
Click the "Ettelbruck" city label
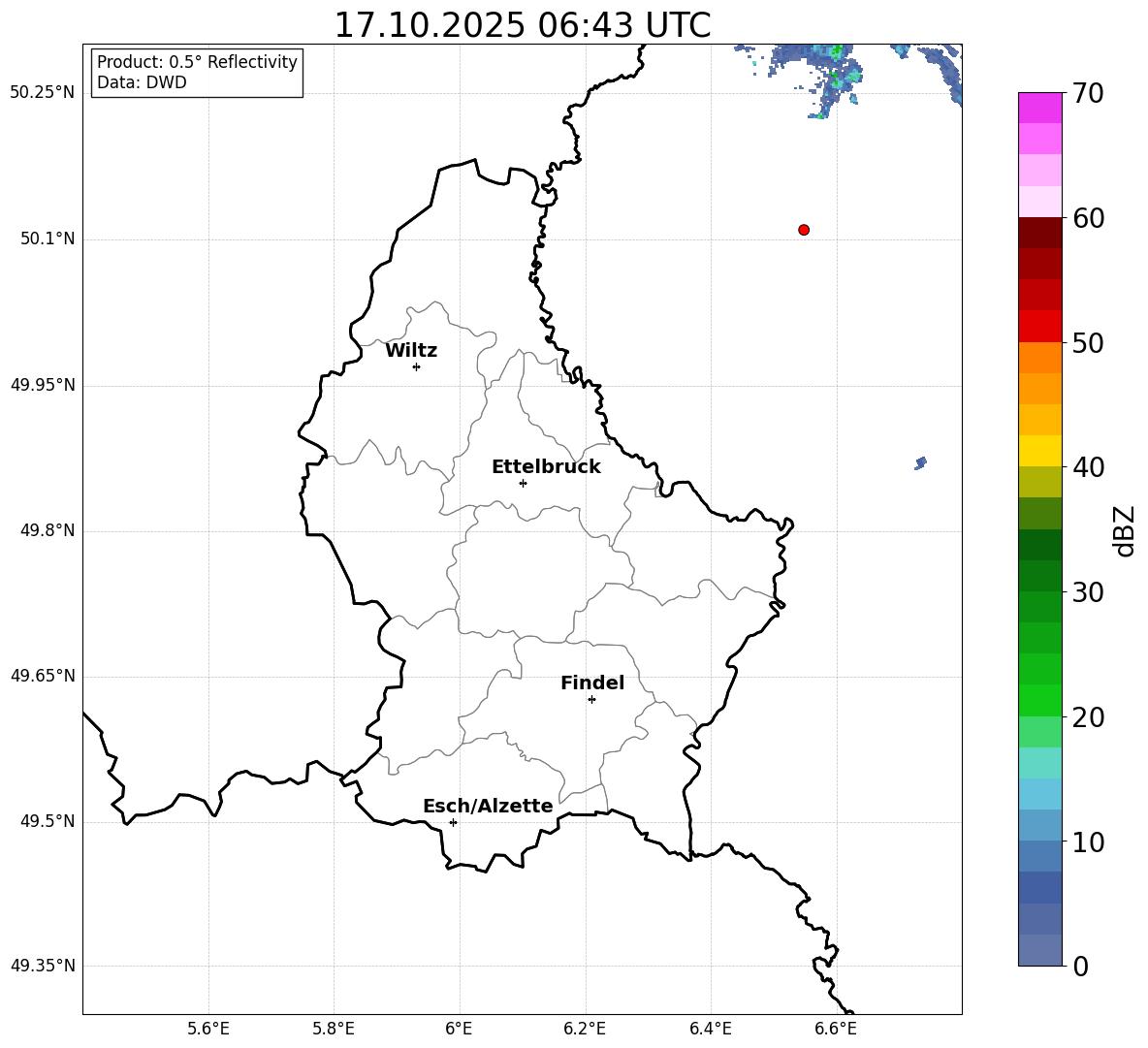[546, 467]
